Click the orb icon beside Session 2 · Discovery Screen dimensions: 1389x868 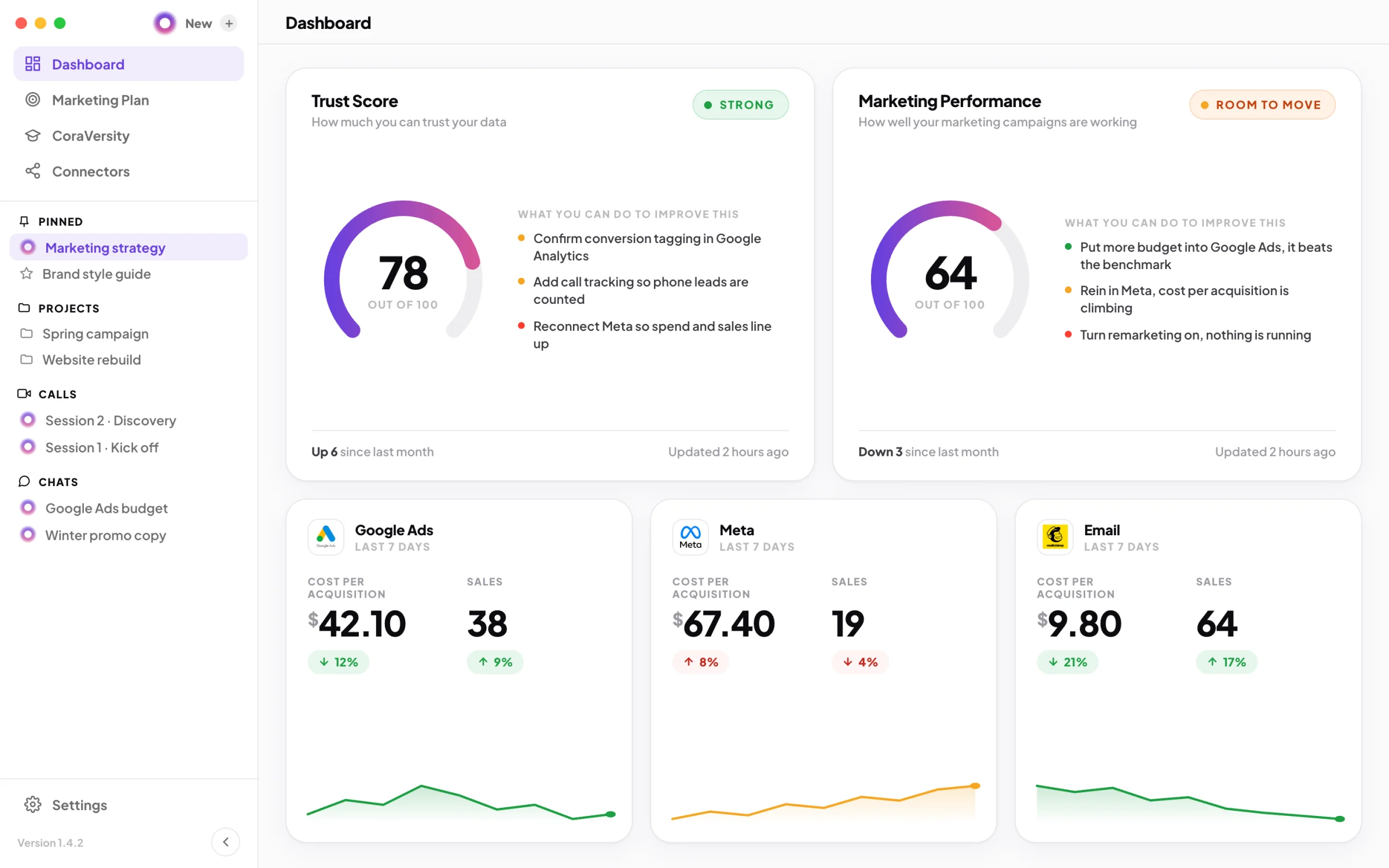click(28, 420)
